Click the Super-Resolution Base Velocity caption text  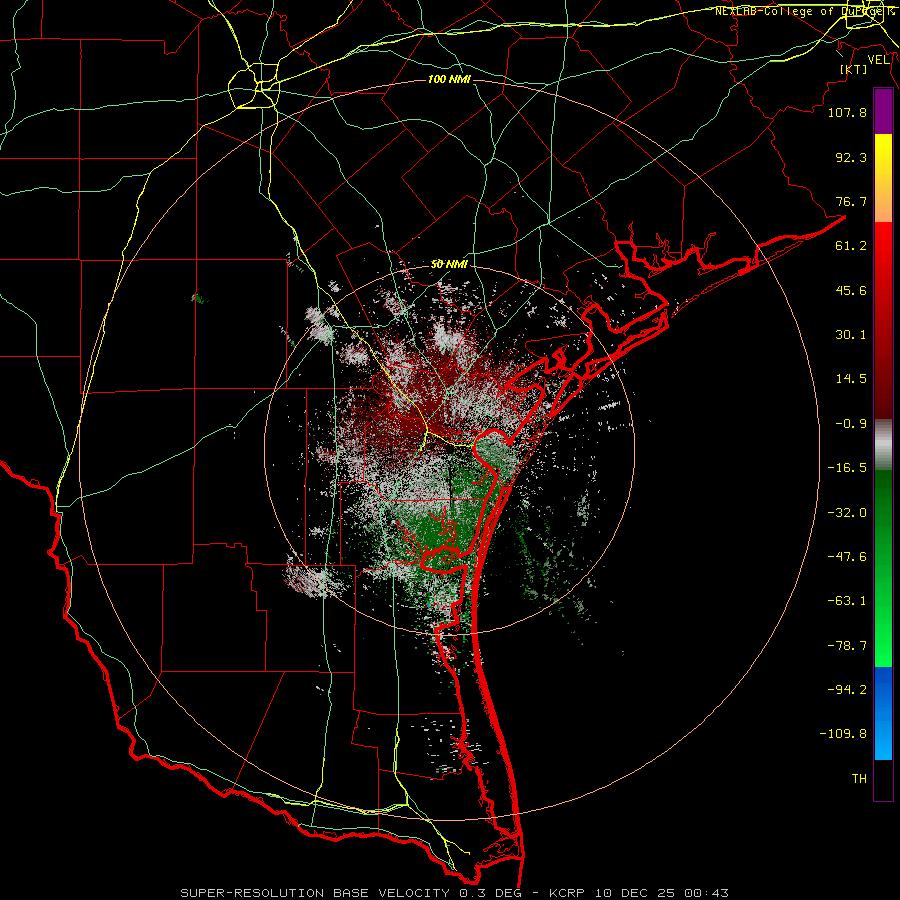[x=455, y=893]
